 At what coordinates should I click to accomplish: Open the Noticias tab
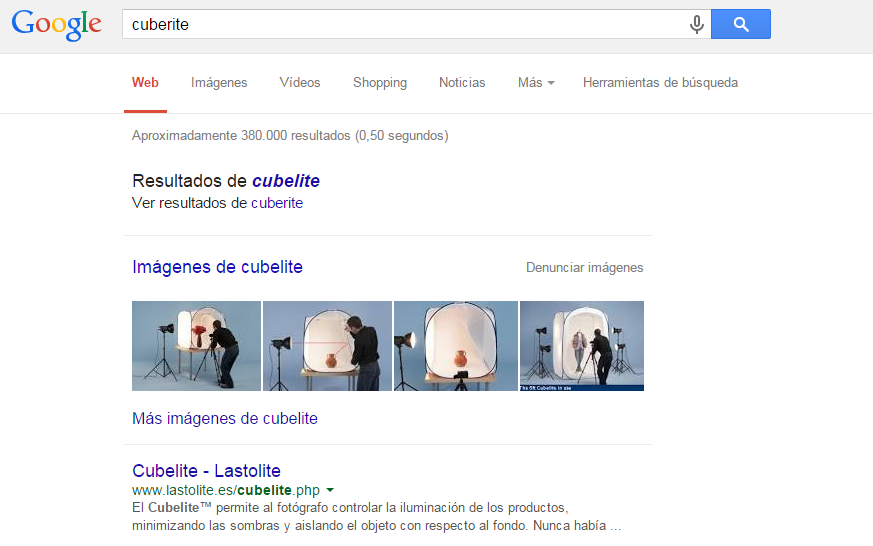click(x=462, y=83)
